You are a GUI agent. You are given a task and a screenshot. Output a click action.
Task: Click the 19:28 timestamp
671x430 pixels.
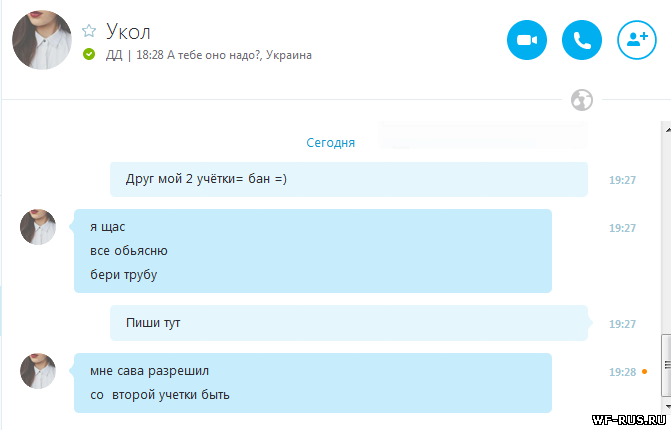(622, 372)
